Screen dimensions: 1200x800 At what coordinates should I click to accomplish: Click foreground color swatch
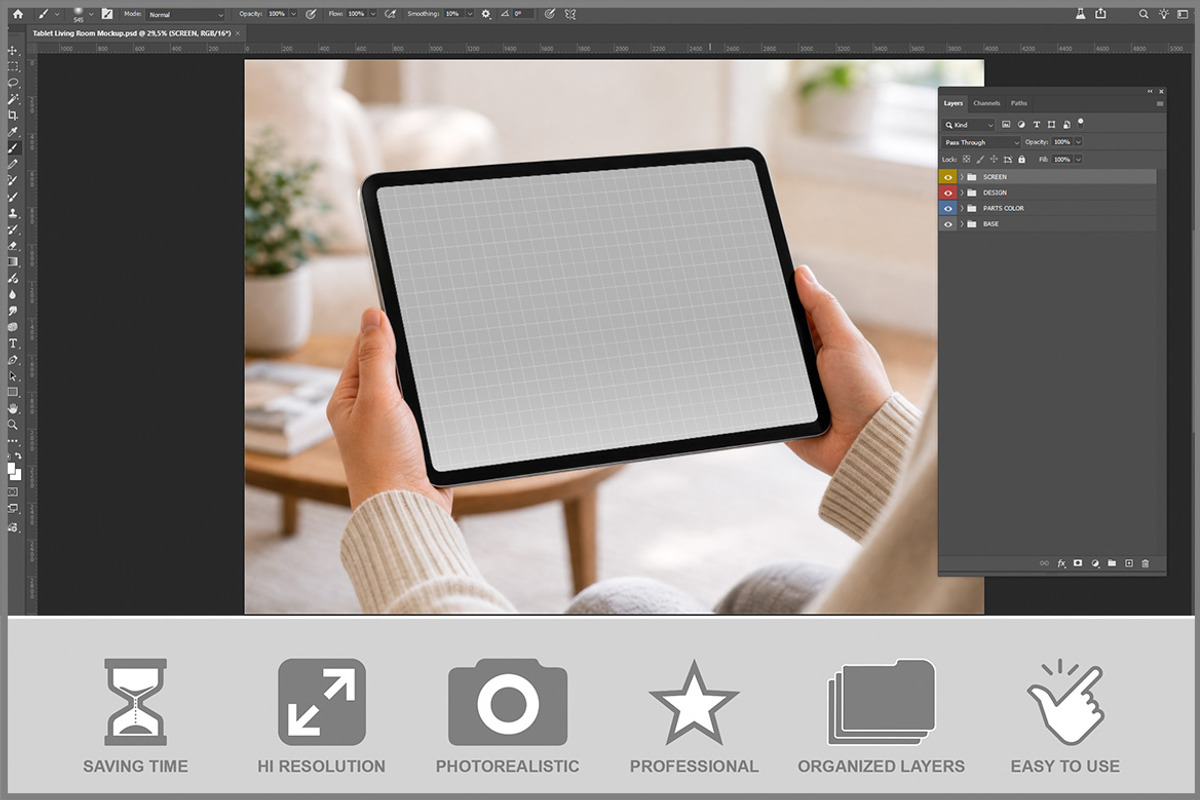click(11, 468)
